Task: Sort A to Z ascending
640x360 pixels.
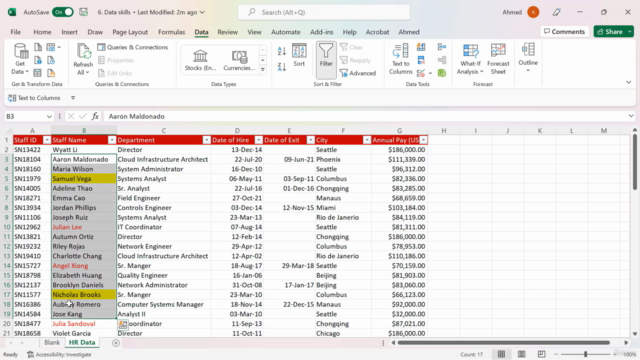Action: 282,51
